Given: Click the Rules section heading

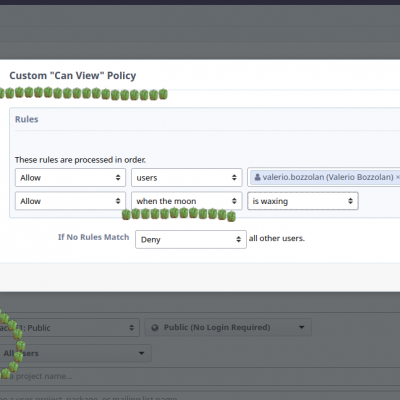Looking at the screenshot, I should click(27, 119).
